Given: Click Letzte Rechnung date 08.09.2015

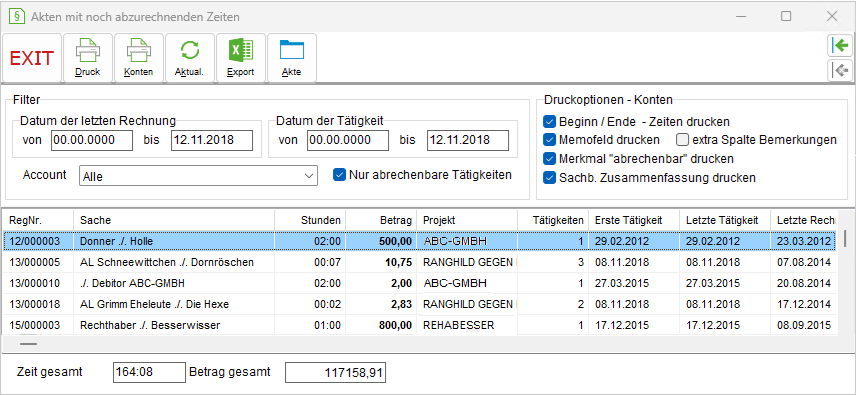Looking at the screenshot, I should pyautogui.click(x=804, y=326).
